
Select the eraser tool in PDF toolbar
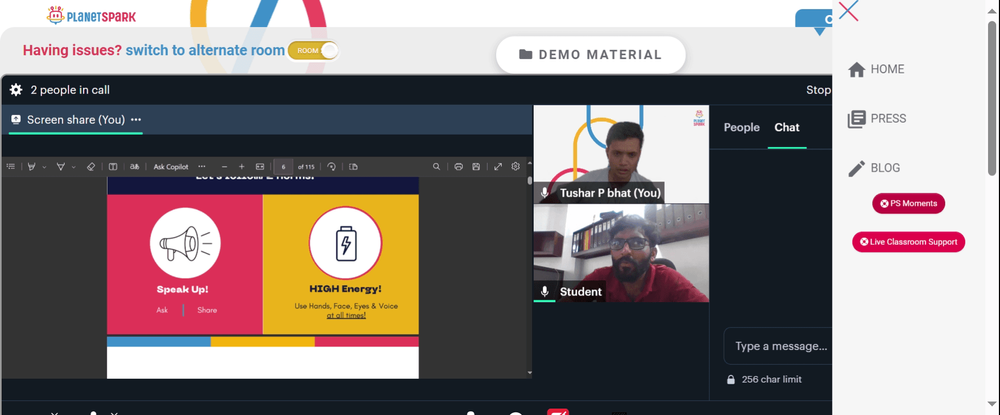pos(91,166)
